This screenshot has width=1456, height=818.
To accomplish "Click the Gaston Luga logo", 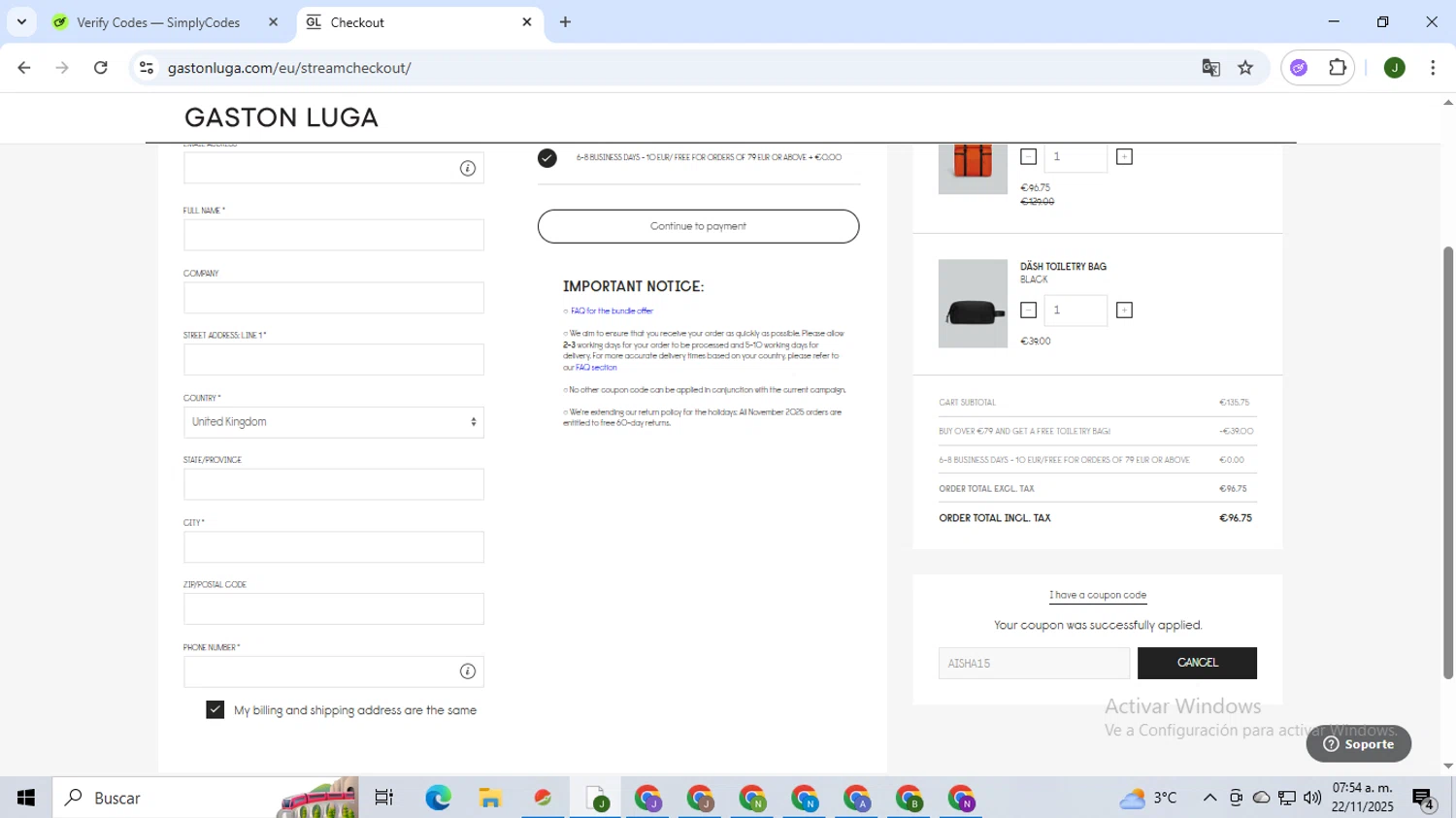I will (281, 117).
